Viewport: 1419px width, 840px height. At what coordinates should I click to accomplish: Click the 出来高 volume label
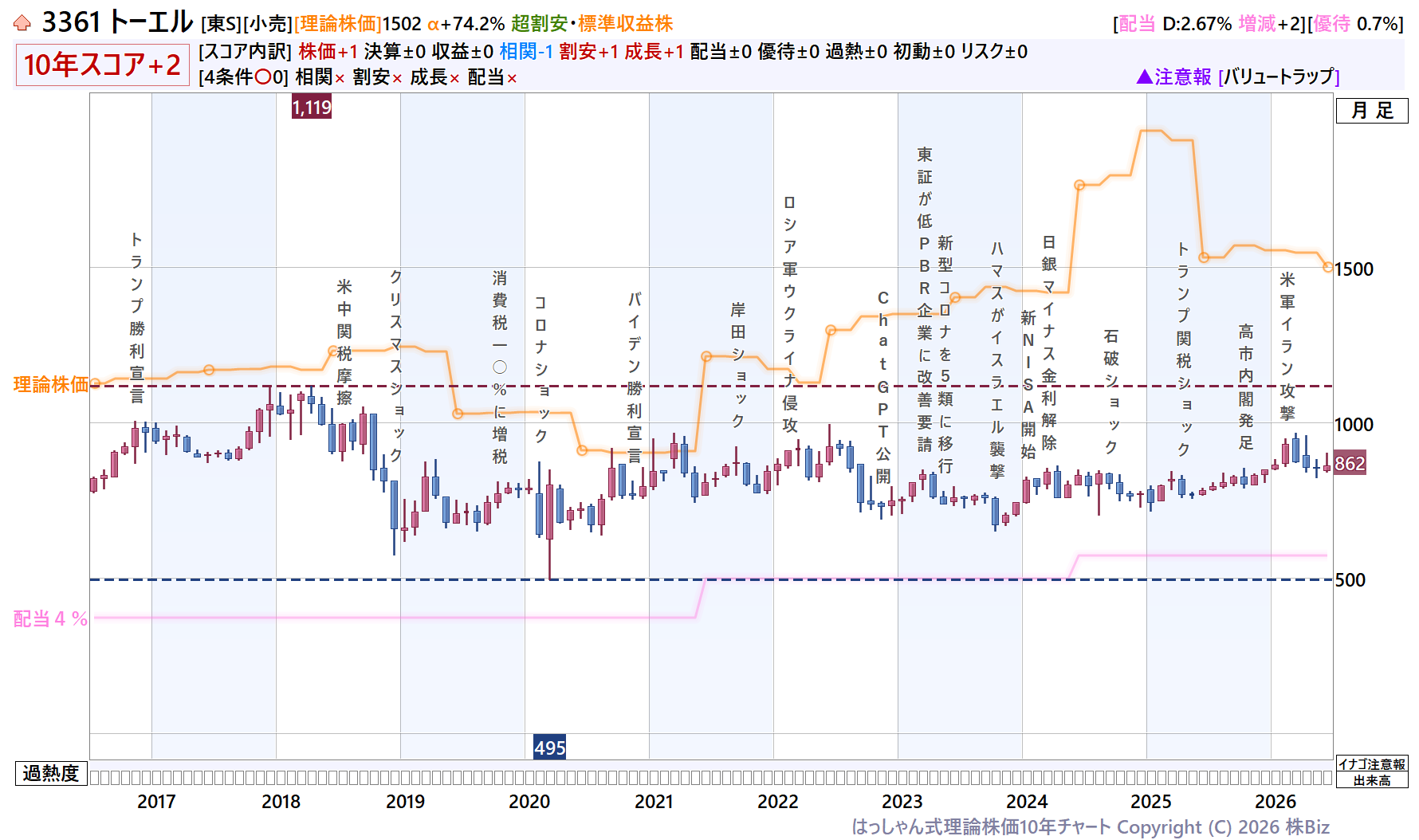click(x=1372, y=780)
